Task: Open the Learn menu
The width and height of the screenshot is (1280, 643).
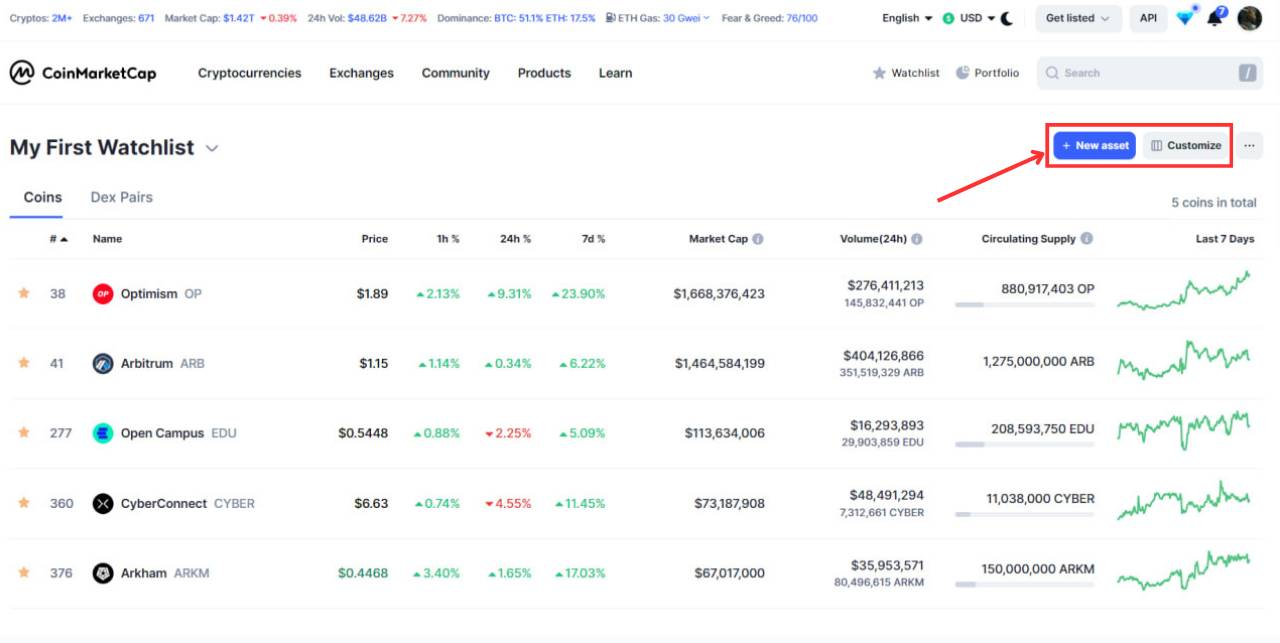Action: [615, 73]
